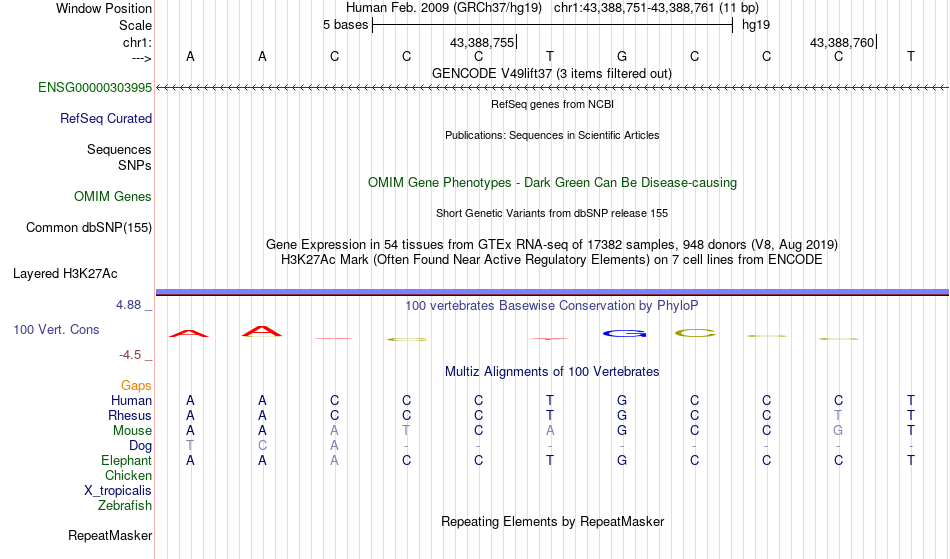Click 100 vertebrates Basewise Conservation by PhyloP
Image resolution: width=950 pixels, height=559 pixels.
coord(551,306)
